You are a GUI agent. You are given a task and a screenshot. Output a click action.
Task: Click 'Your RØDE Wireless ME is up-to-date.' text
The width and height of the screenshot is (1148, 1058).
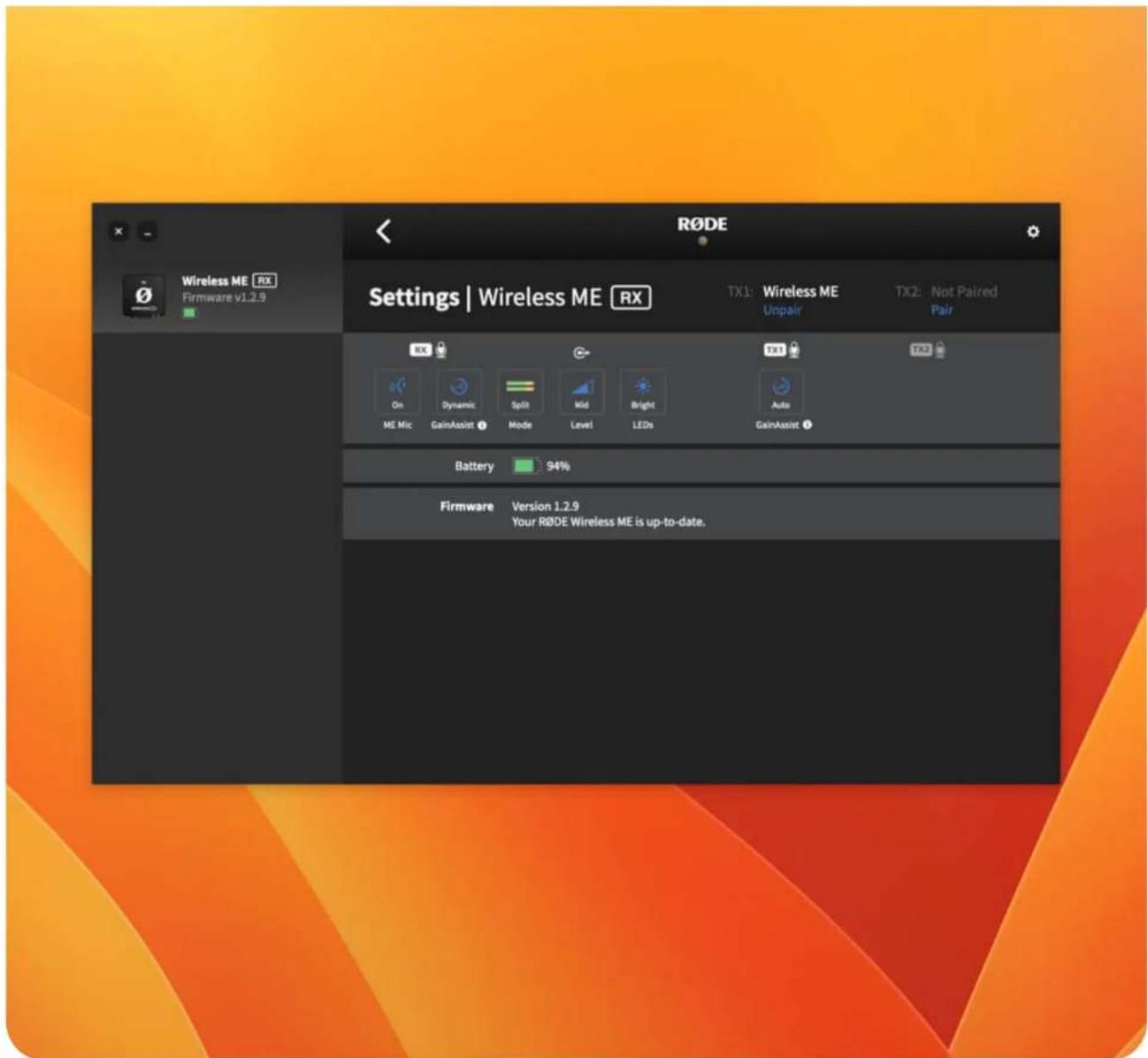click(x=608, y=522)
